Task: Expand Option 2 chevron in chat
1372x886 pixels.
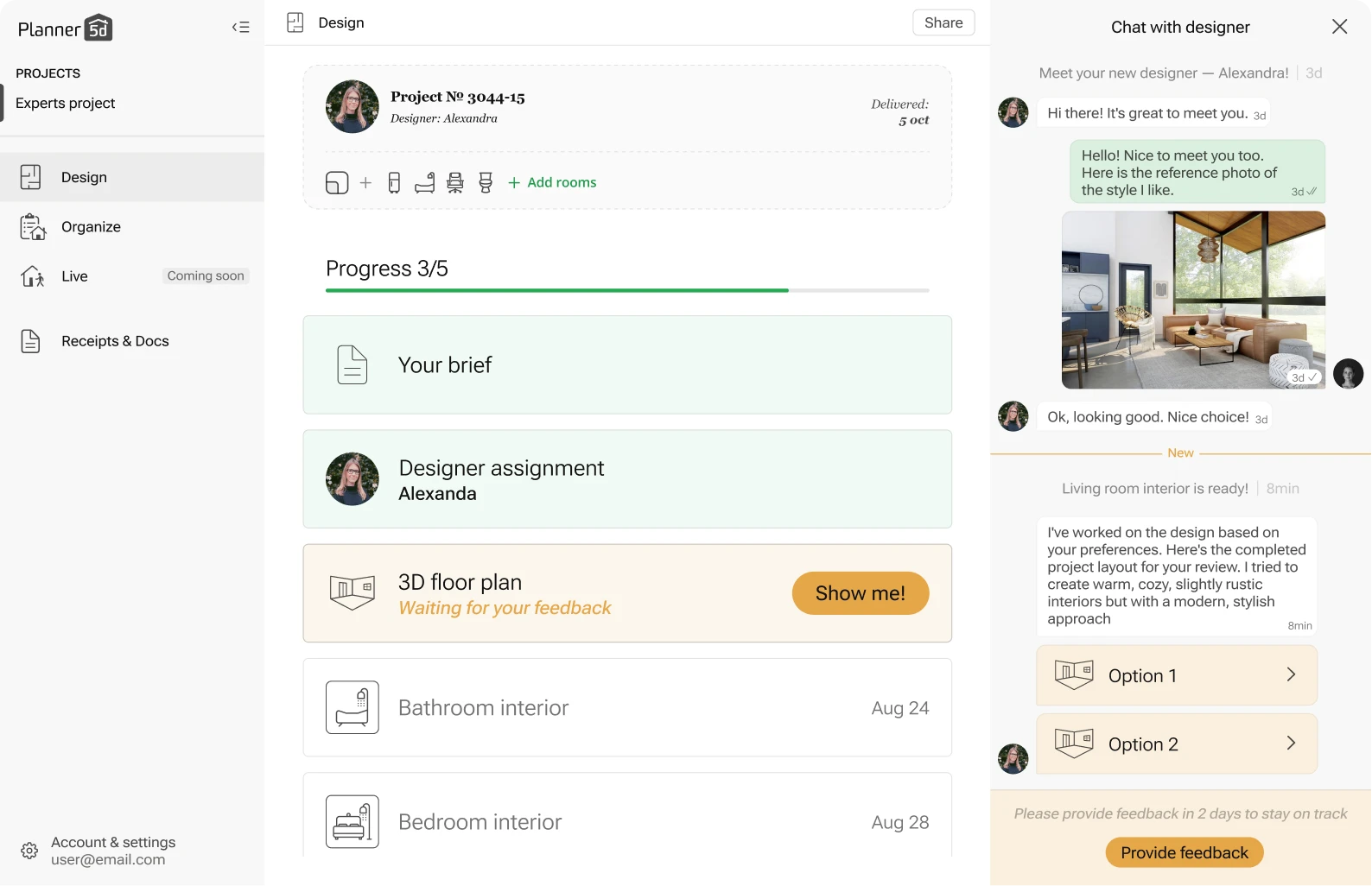Action: tap(1291, 744)
